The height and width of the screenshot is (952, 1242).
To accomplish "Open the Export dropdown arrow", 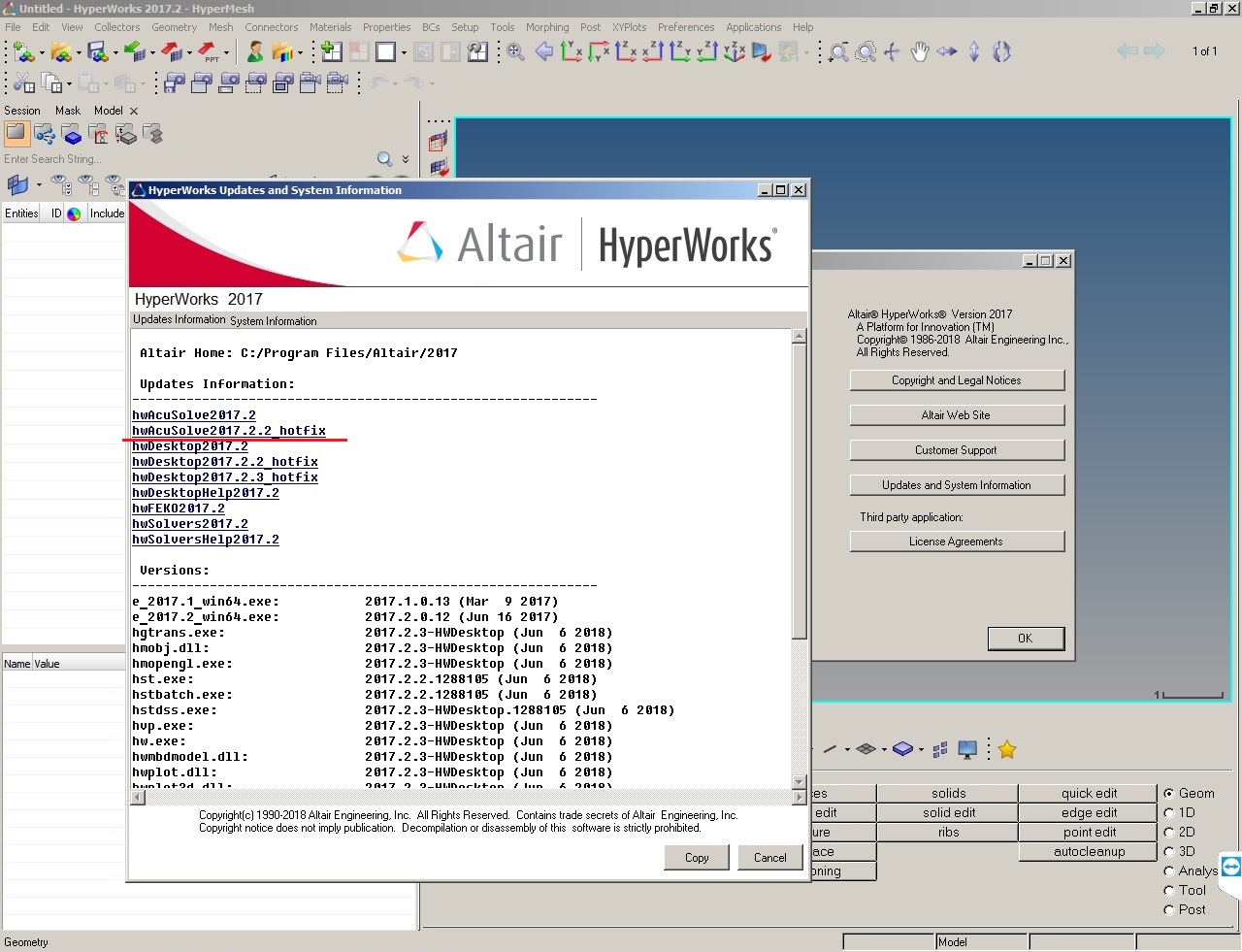I will (189, 53).
